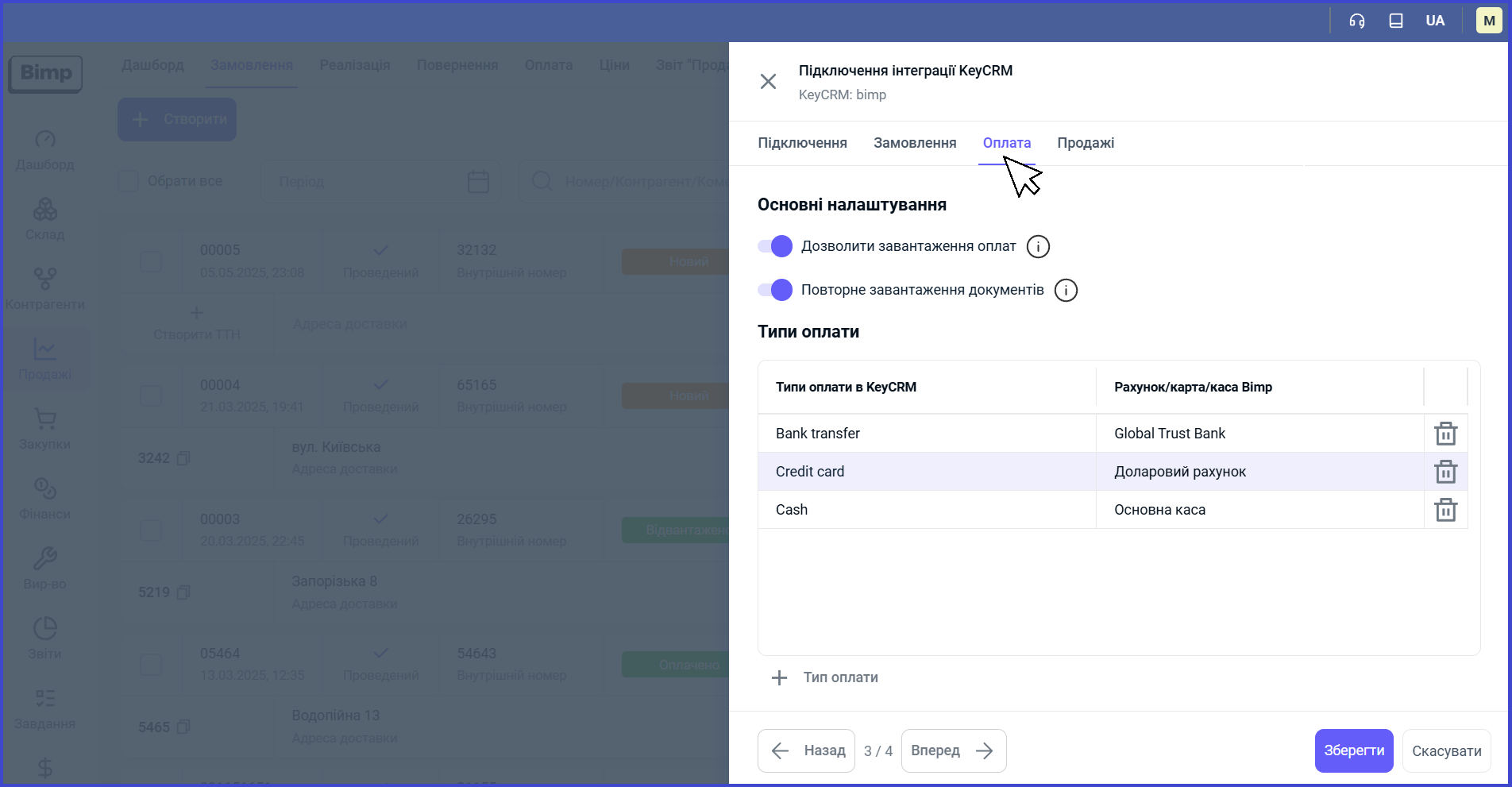
Task: Open Дашборд top menu tab
Action: coord(152,65)
